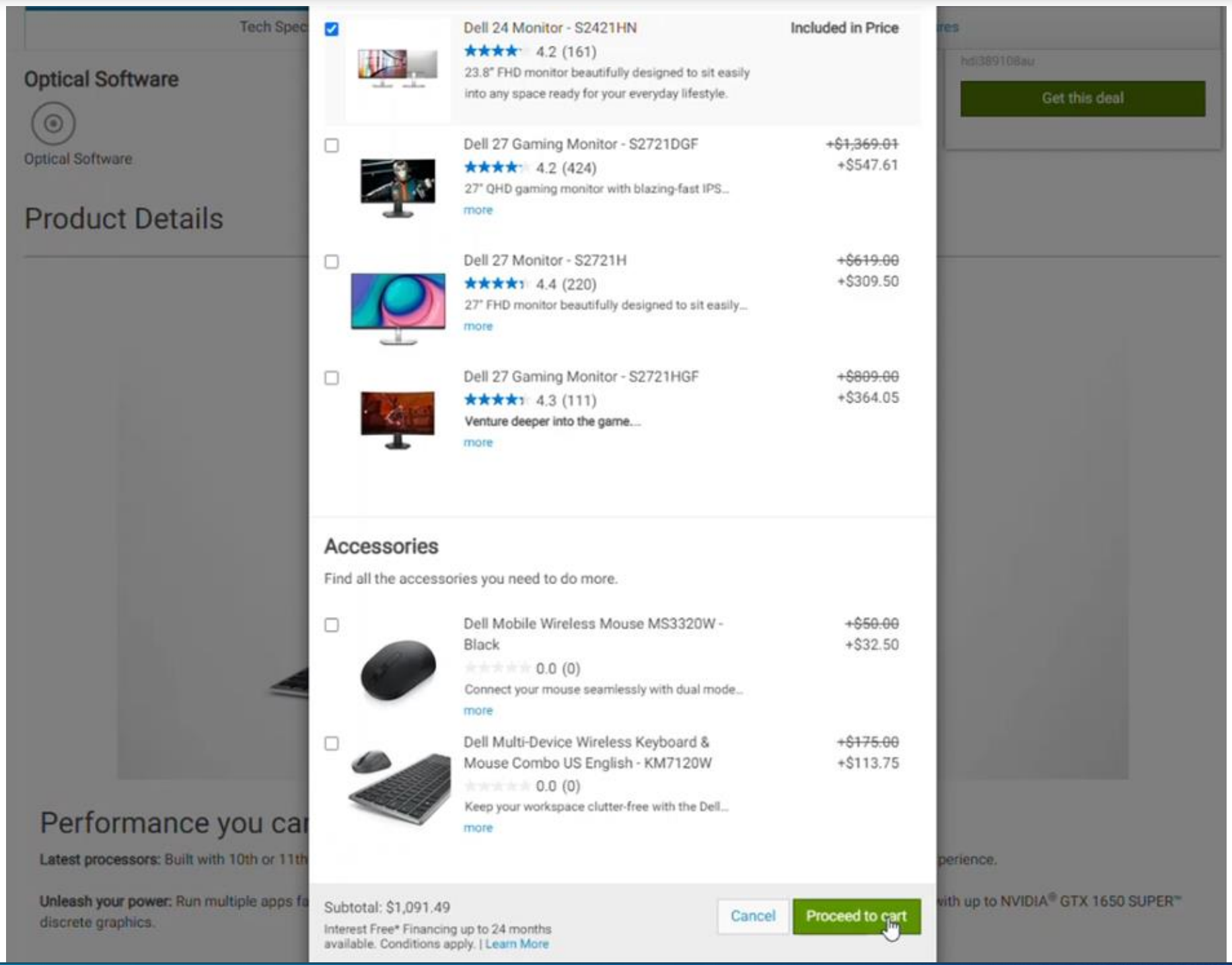Check the Dell 27 Gaming Monitor S2721DGF checkbox

(332, 145)
